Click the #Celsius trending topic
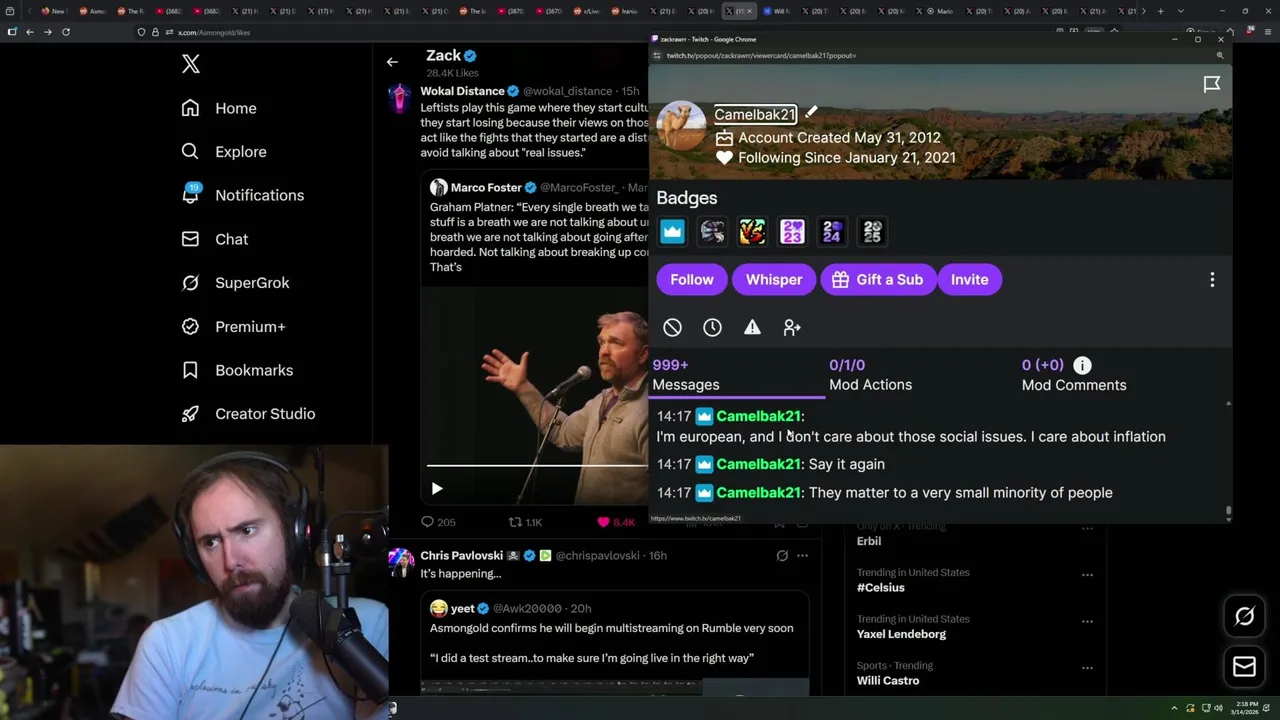Screen dimensions: 1280x720 click(880, 587)
